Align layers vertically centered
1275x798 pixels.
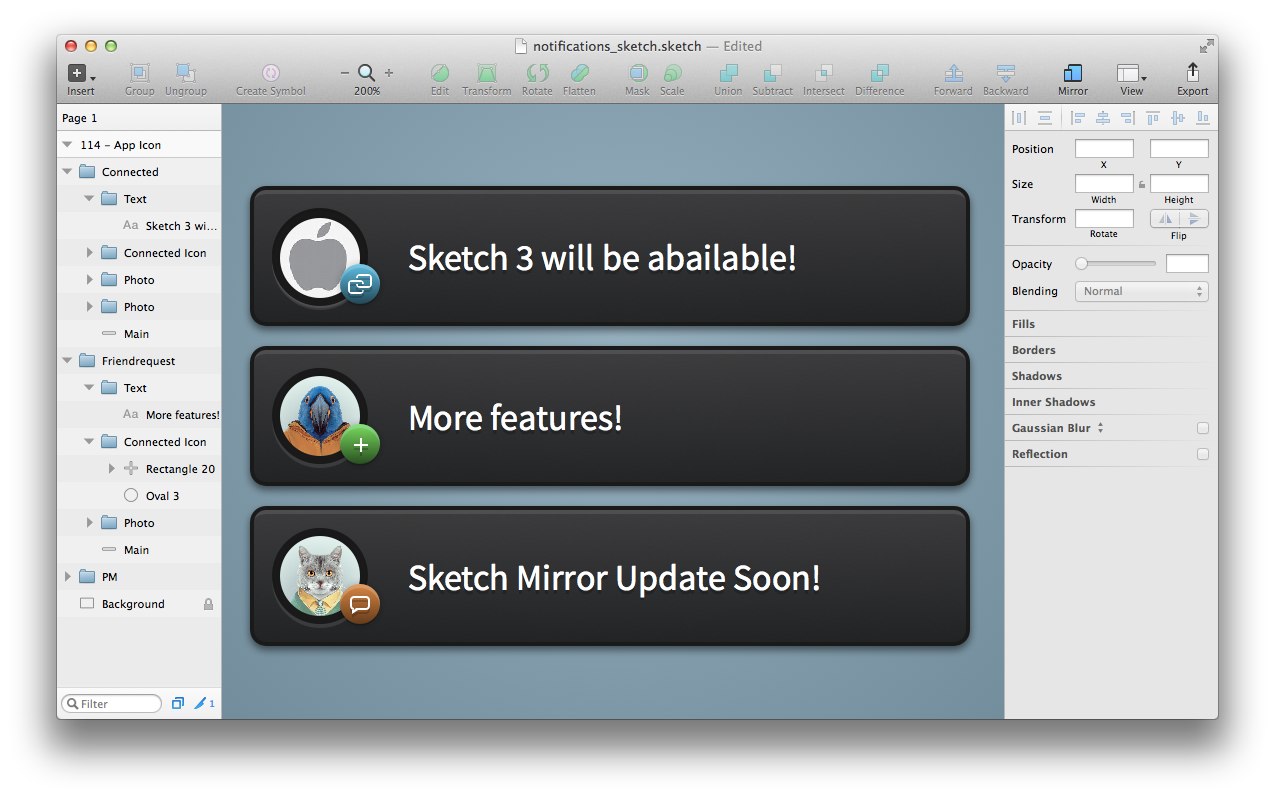pos(1178,118)
